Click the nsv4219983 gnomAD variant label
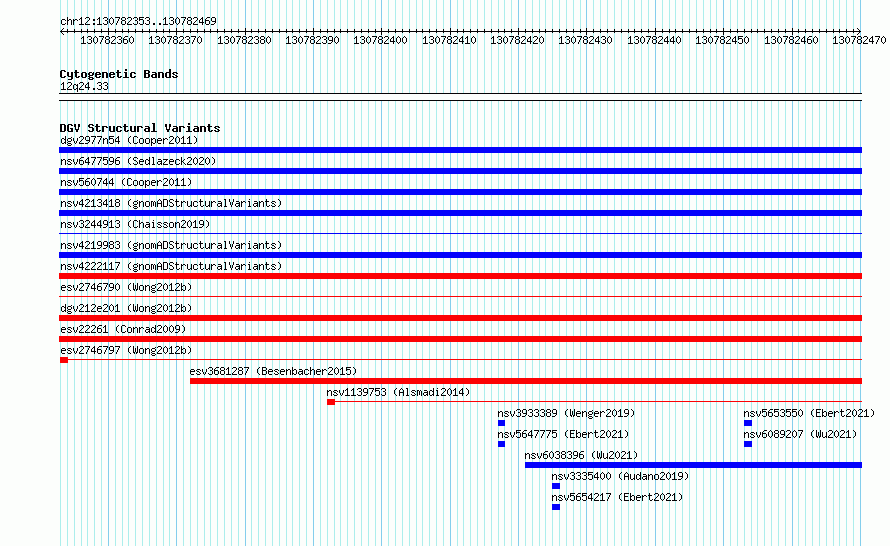Screen dimensions: 890x546 tap(171, 245)
